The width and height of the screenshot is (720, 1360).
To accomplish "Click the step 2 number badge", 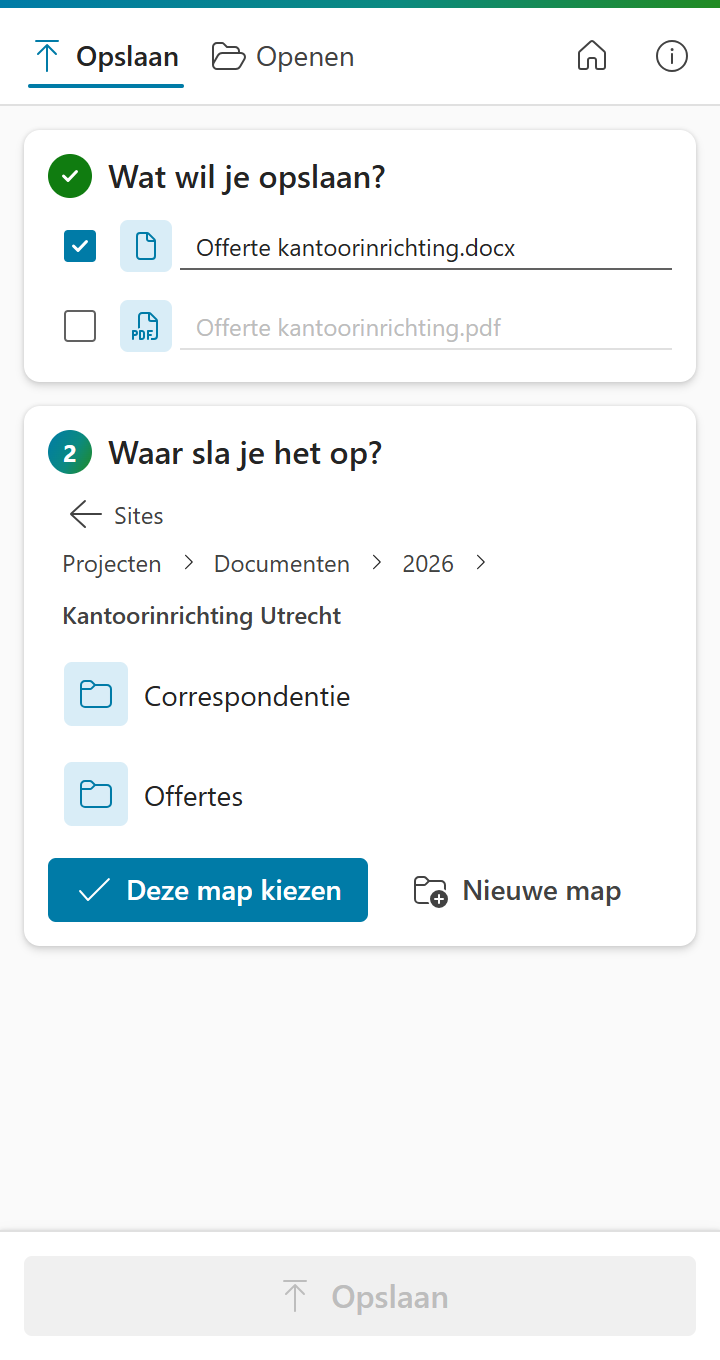I will [70, 453].
